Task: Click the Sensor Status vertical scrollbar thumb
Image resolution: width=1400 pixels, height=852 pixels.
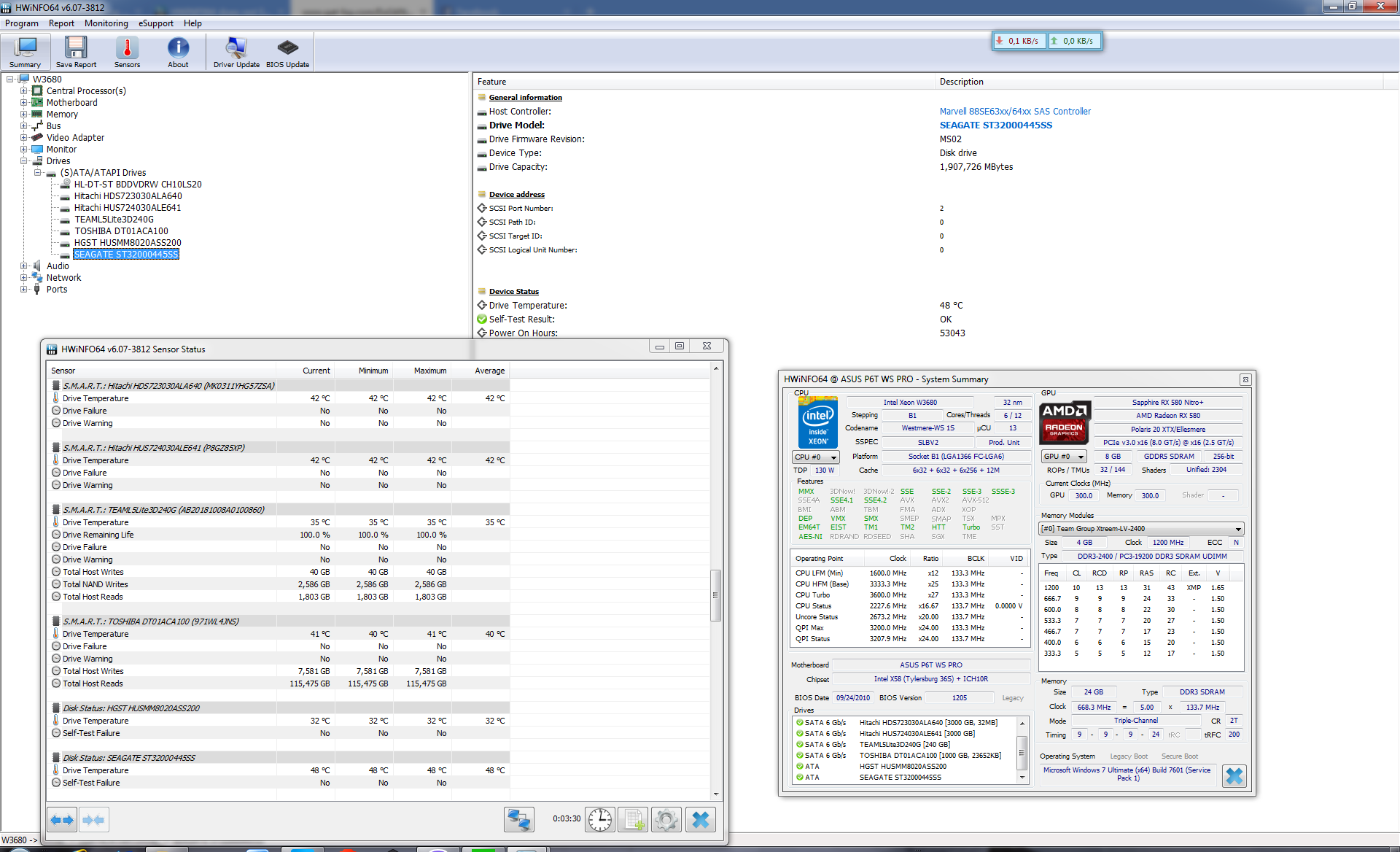Action: point(716,595)
